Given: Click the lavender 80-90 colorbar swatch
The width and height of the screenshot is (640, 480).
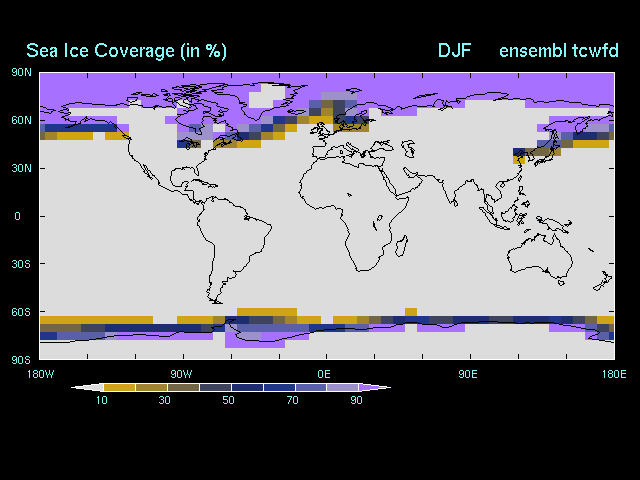Looking at the screenshot, I should click(x=343, y=387).
